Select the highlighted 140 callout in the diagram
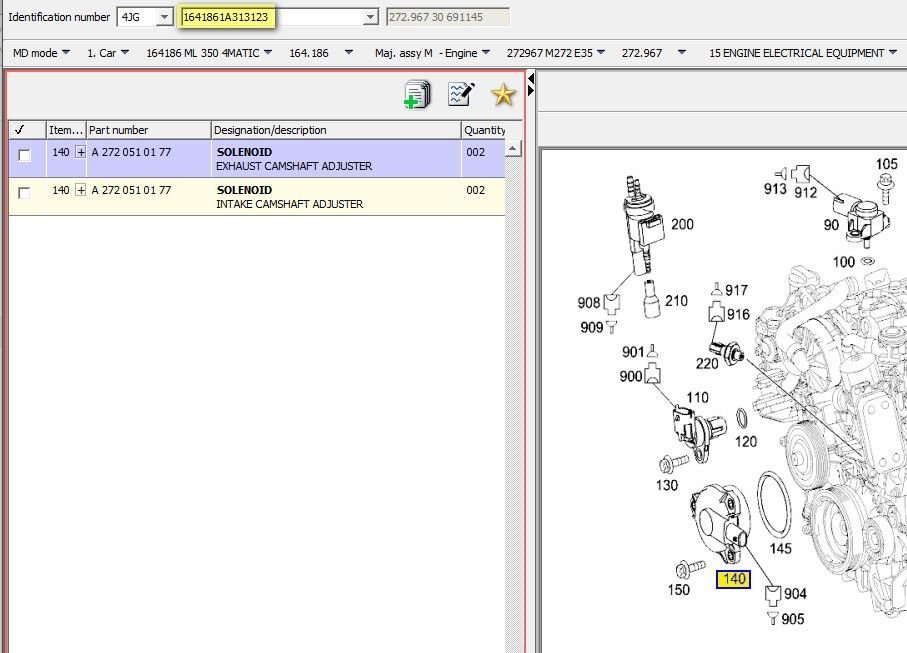The height and width of the screenshot is (653, 907). [x=733, y=578]
